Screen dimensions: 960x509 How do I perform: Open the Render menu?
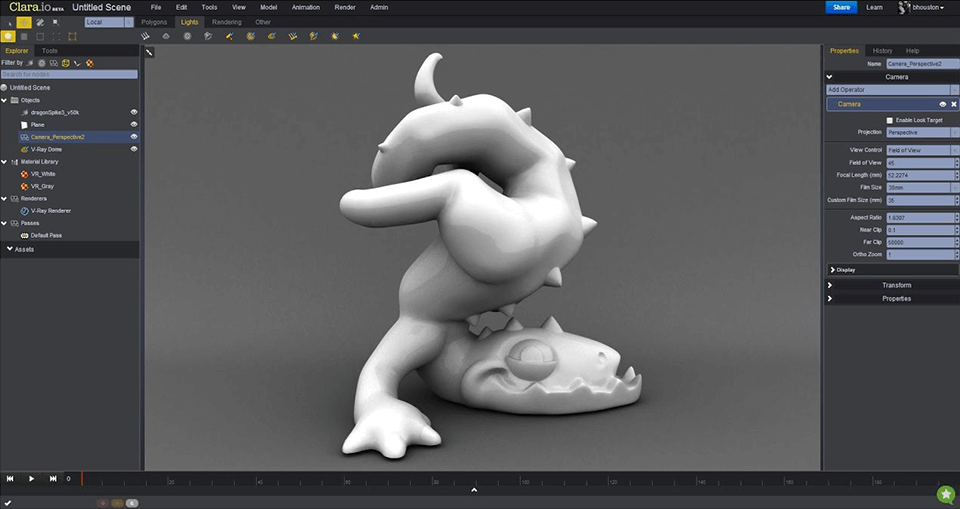pyautogui.click(x=345, y=7)
